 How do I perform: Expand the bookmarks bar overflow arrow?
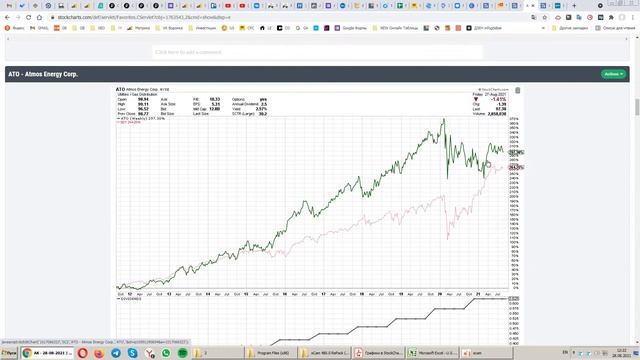(x=543, y=28)
